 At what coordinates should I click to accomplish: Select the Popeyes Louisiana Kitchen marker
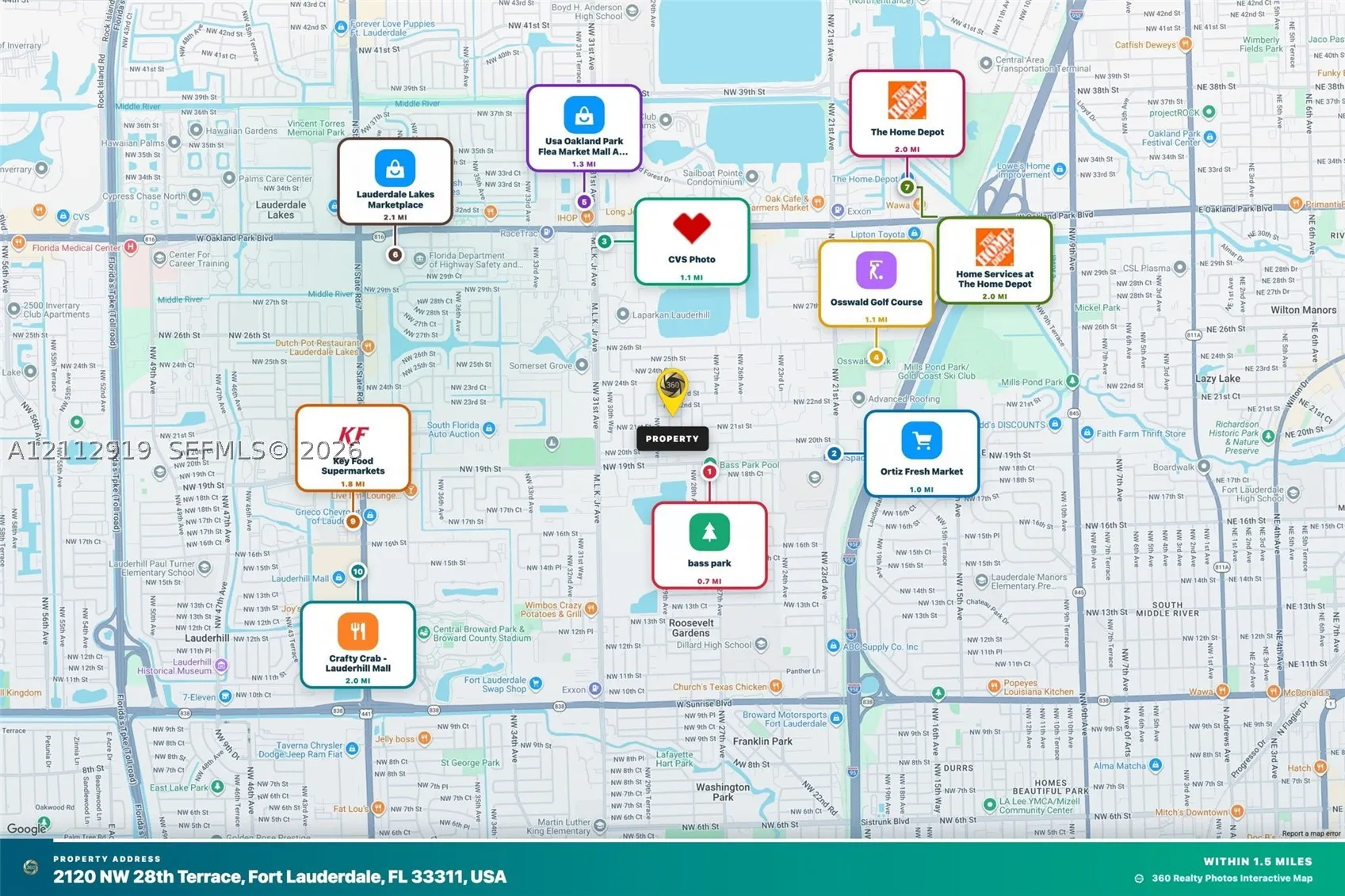(994, 685)
